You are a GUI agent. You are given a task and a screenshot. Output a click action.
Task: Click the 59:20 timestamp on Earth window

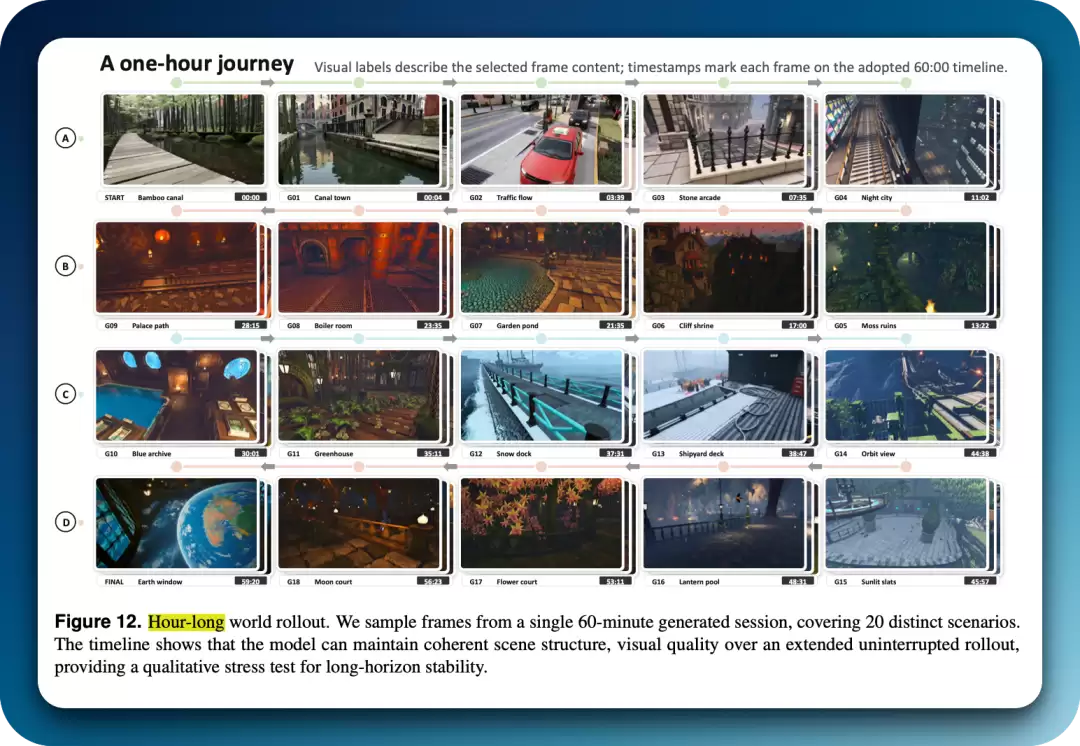(251, 581)
